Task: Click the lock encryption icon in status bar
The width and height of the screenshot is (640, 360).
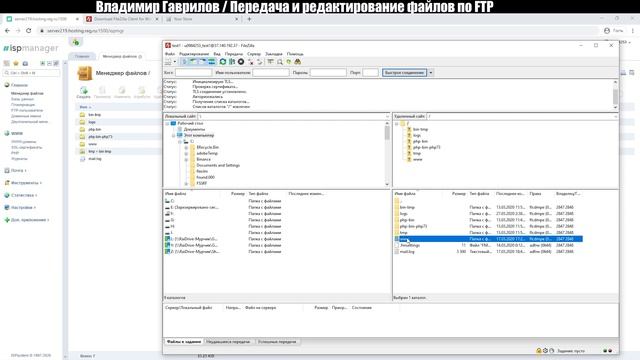Action: [x=538, y=351]
